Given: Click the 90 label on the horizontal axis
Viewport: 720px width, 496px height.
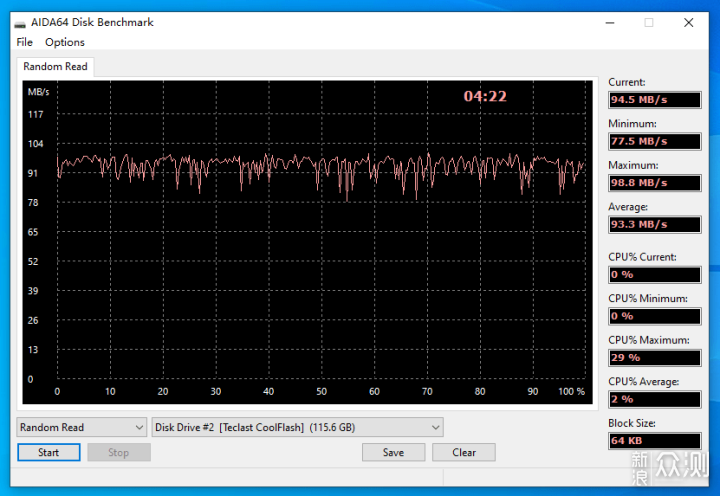Looking at the screenshot, I should coord(533,391).
